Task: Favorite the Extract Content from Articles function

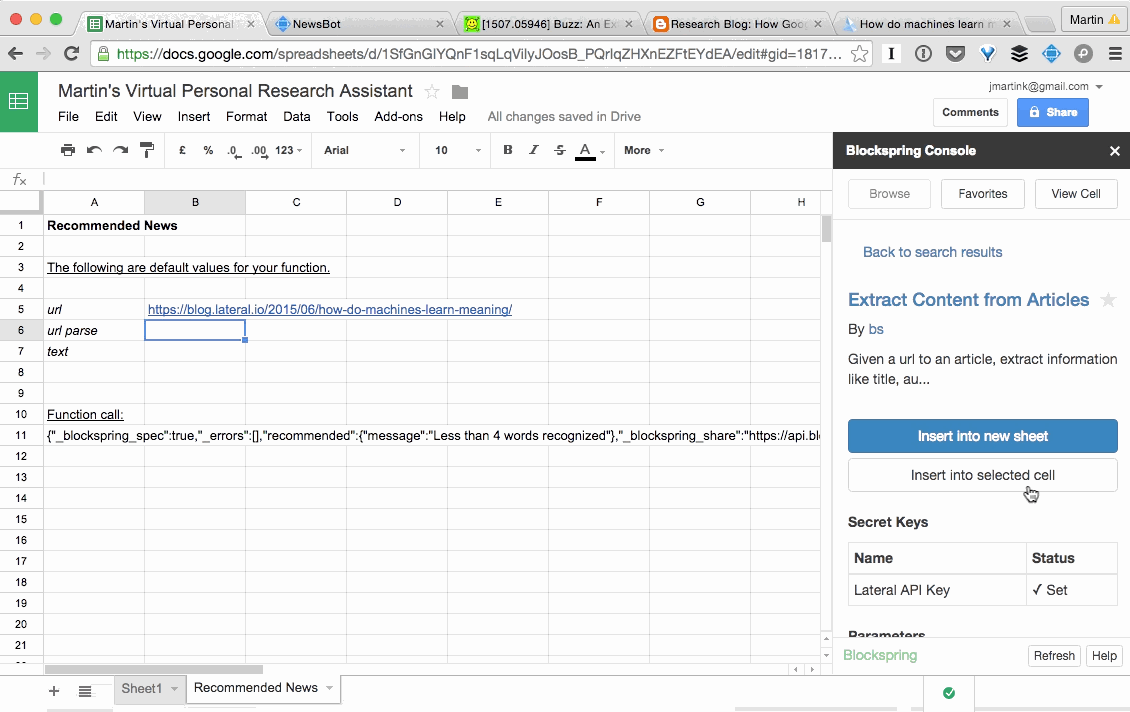Action: (x=1108, y=300)
